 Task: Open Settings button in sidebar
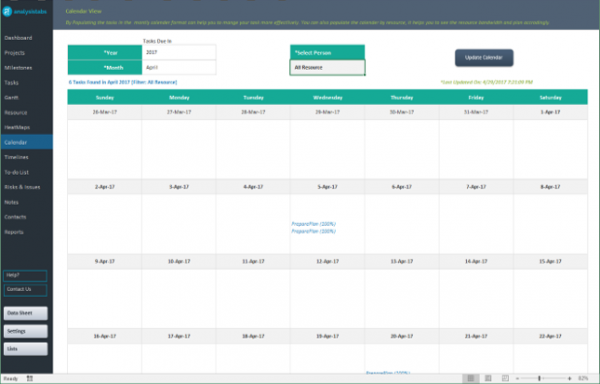(x=26, y=331)
